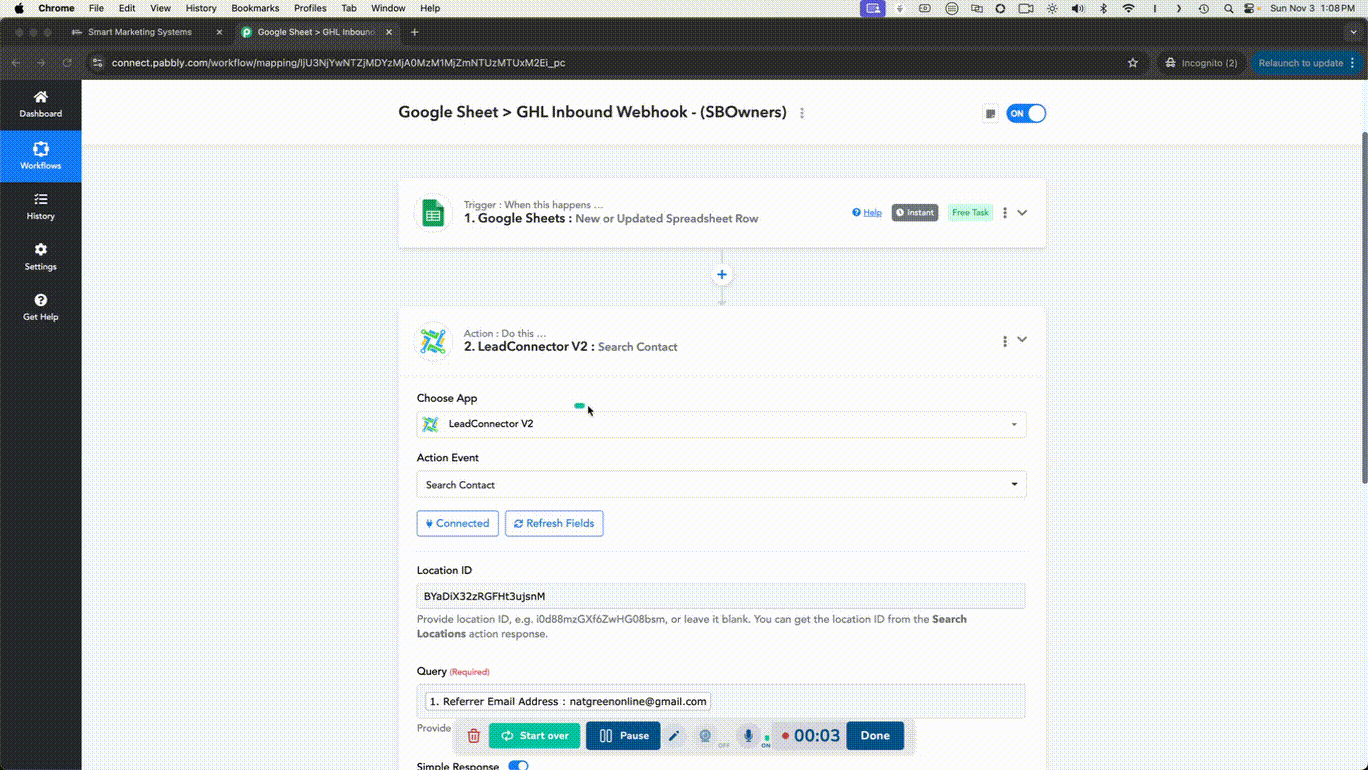
Task: Open the Chrome File menu
Action: (x=96, y=8)
